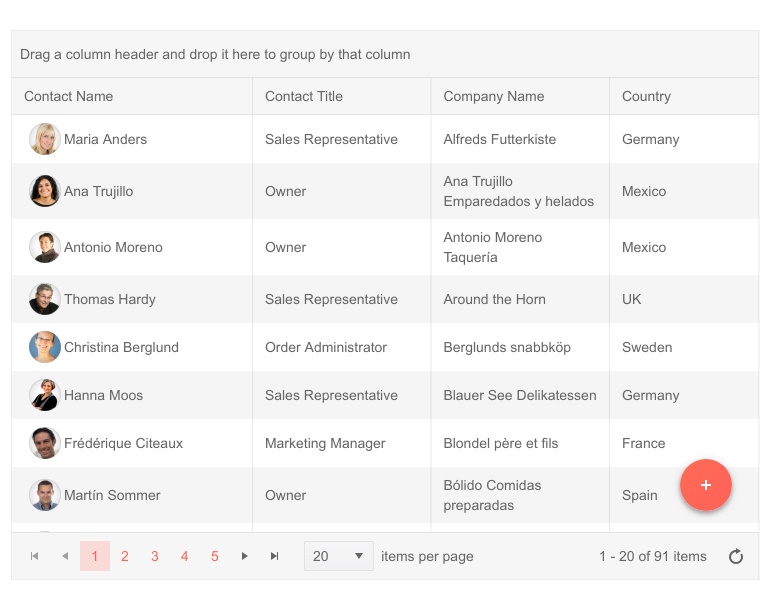The height and width of the screenshot is (610, 770).
Task: Select page 5 in pager
Action: pos(215,556)
